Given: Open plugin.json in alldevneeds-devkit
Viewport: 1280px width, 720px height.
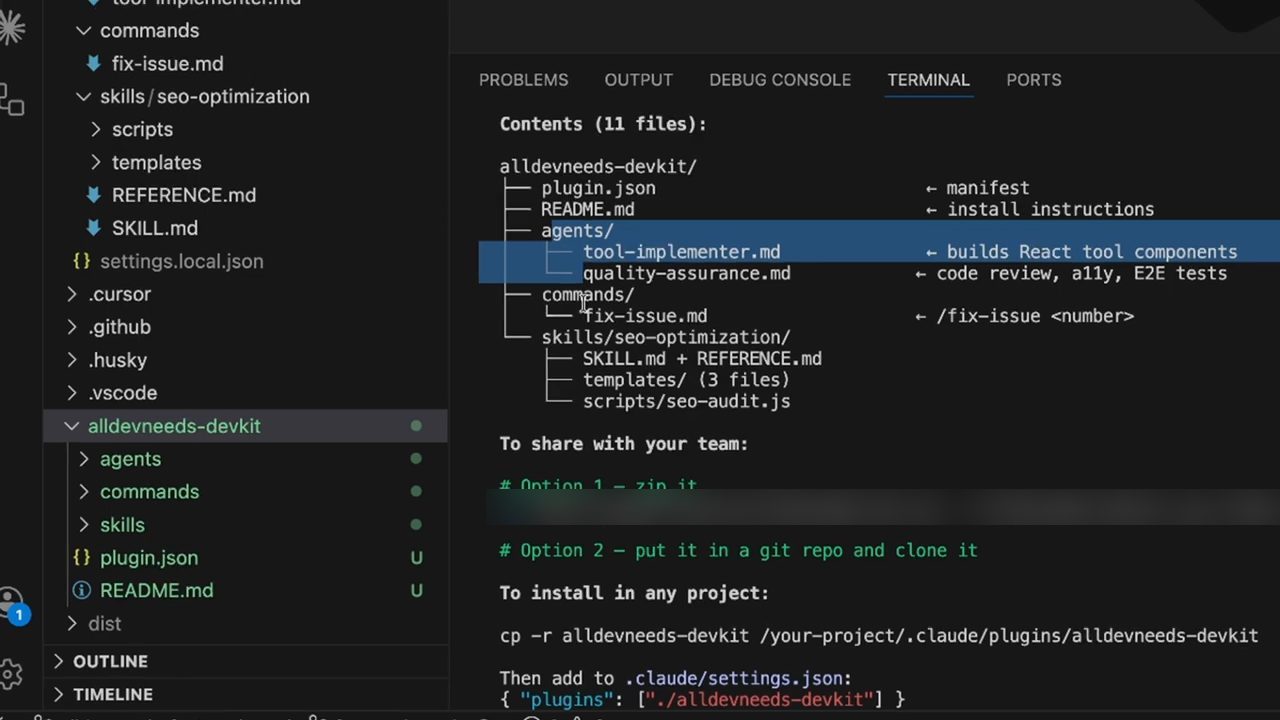Looking at the screenshot, I should click(x=149, y=558).
